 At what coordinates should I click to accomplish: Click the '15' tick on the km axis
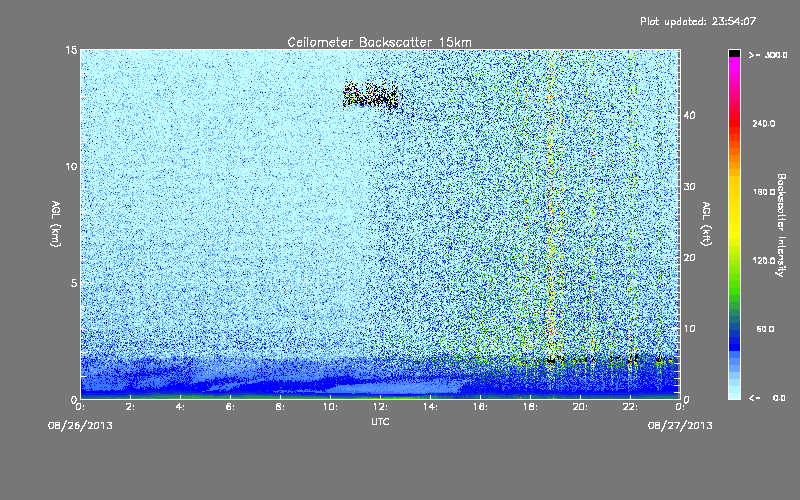[71, 50]
